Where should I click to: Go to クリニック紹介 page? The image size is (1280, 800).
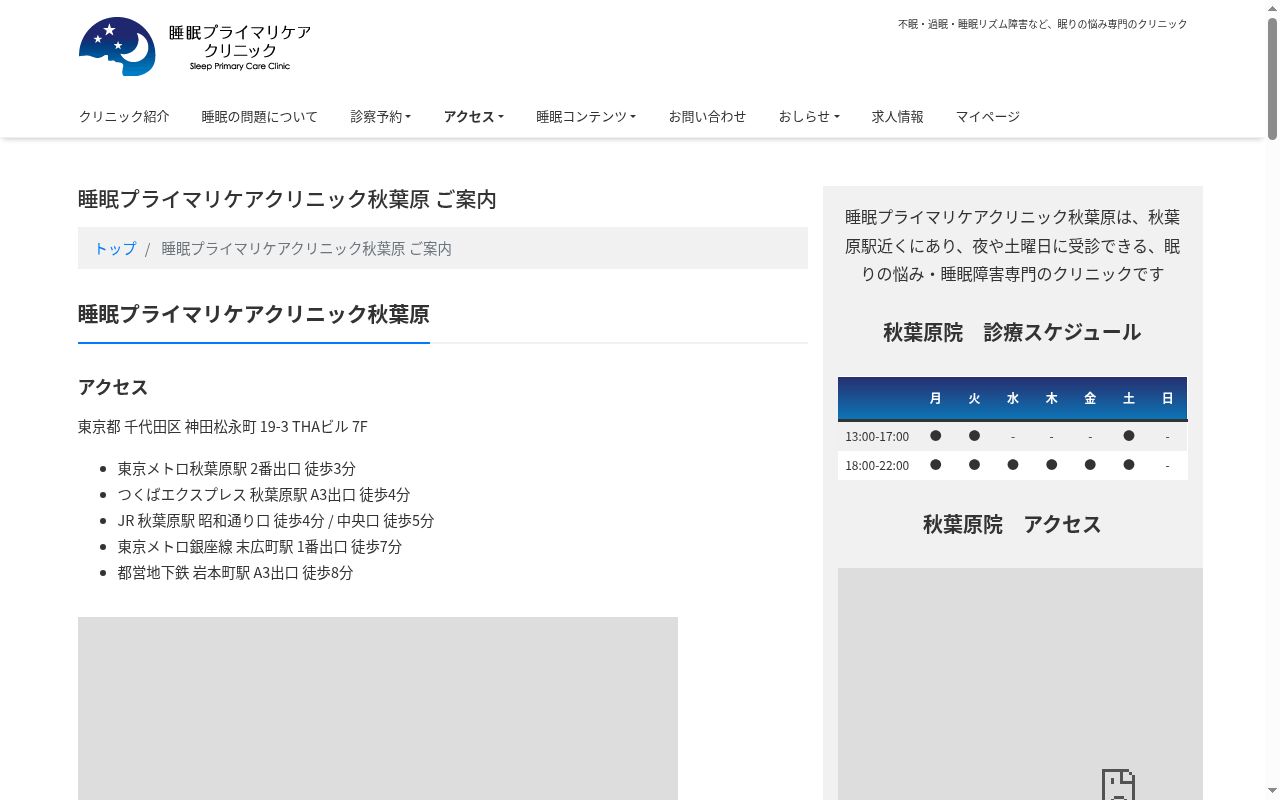(x=124, y=116)
